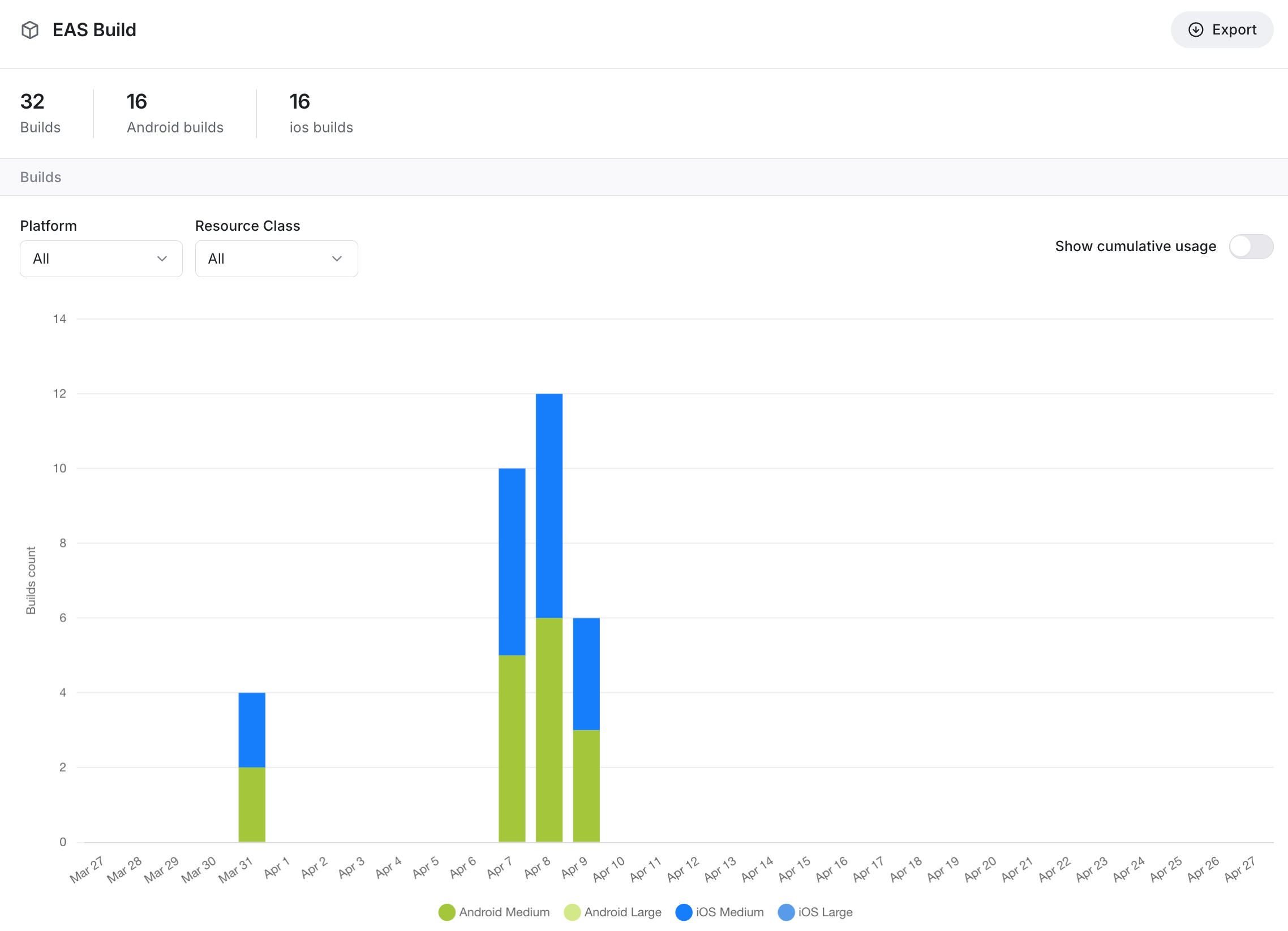Click the Mar 31 blue bar segment
Viewport: 1288px width, 931px height.
click(252, 730)
